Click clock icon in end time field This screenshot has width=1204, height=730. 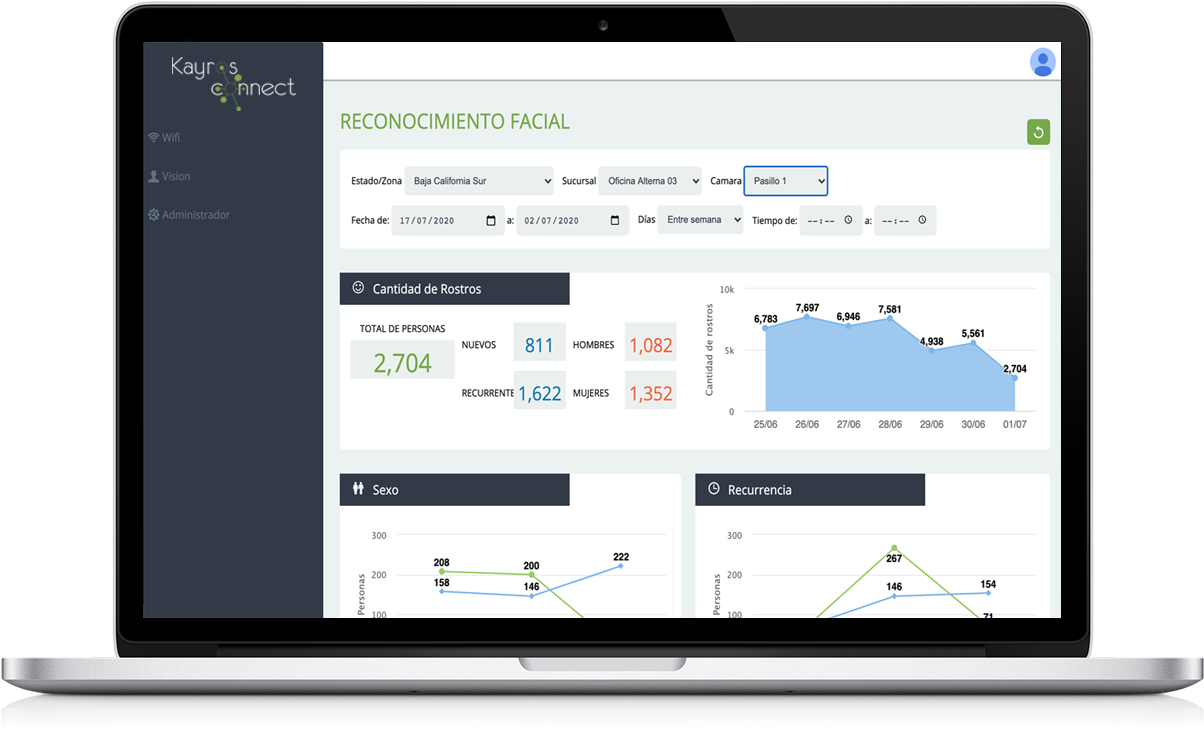point(921,220)
